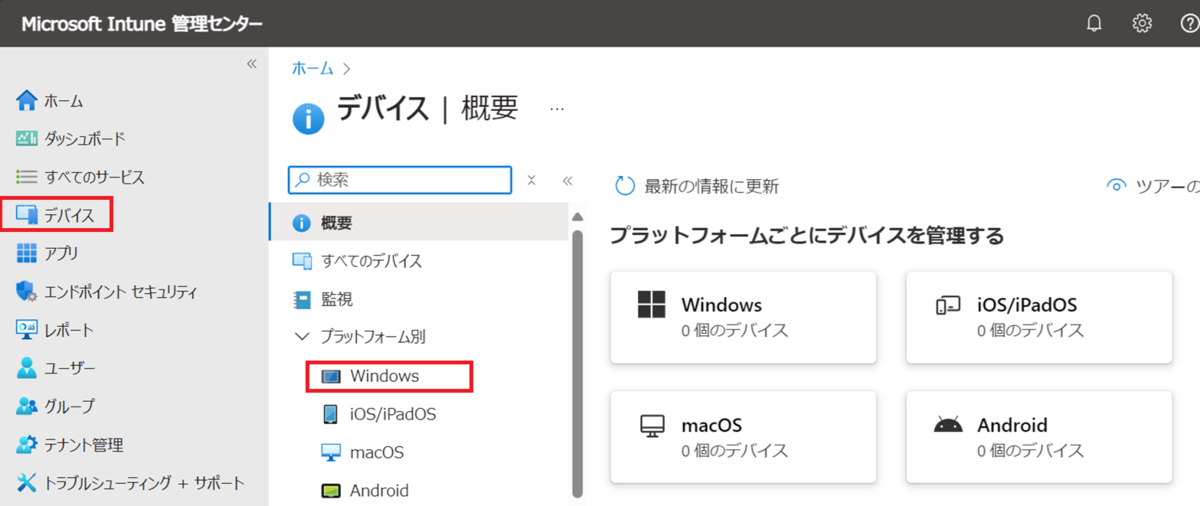Screen dimensions: 1200x506
Task: Click the tour eye icon
Action: click(1117, 185)
